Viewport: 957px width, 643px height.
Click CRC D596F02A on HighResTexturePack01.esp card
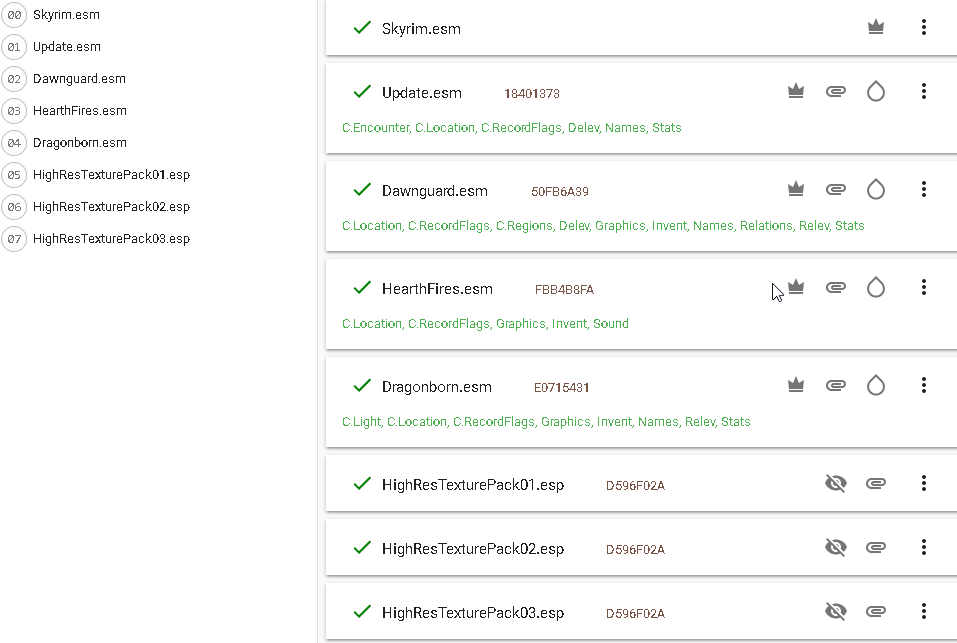pyautogui.click(x=635, y=486)
